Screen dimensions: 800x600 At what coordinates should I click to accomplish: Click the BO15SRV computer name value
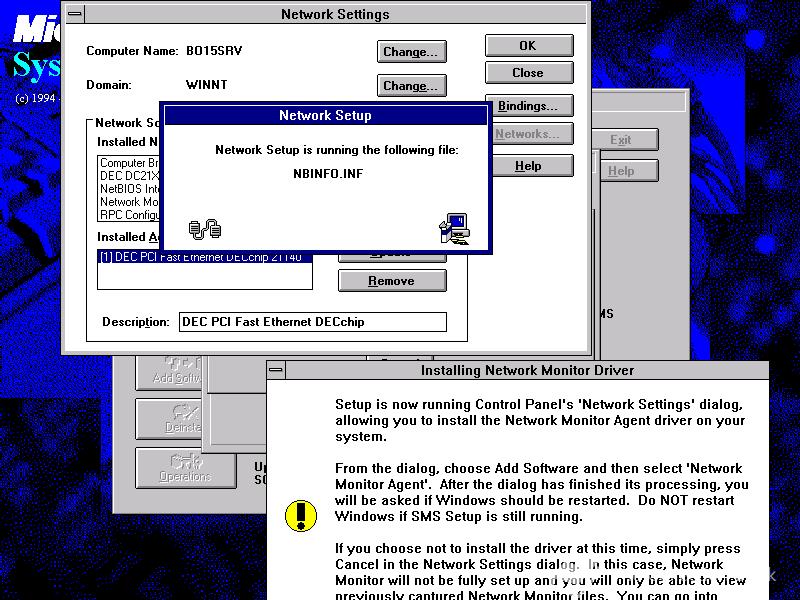click(214, 51)
